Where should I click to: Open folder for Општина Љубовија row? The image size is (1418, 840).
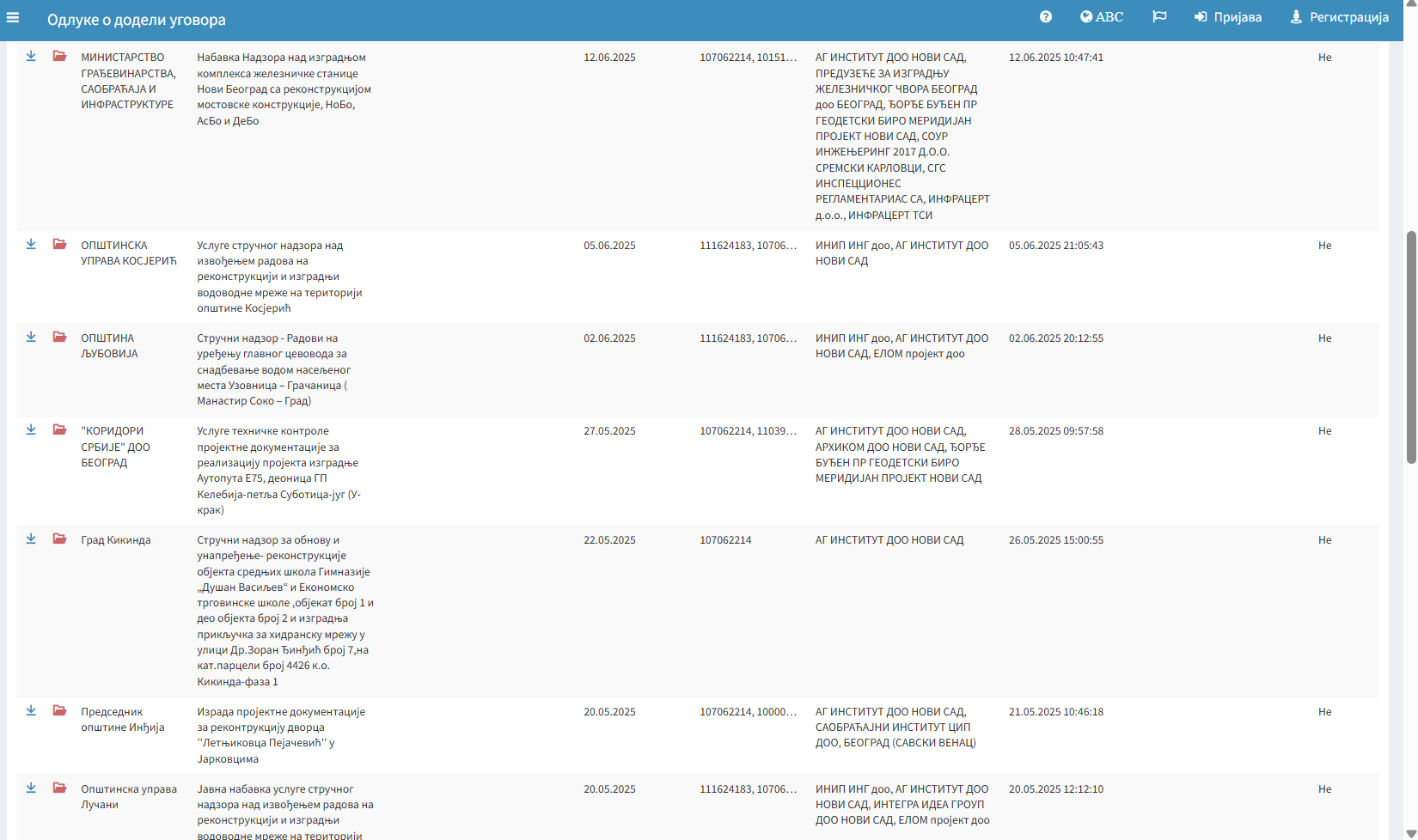point(59,338)
